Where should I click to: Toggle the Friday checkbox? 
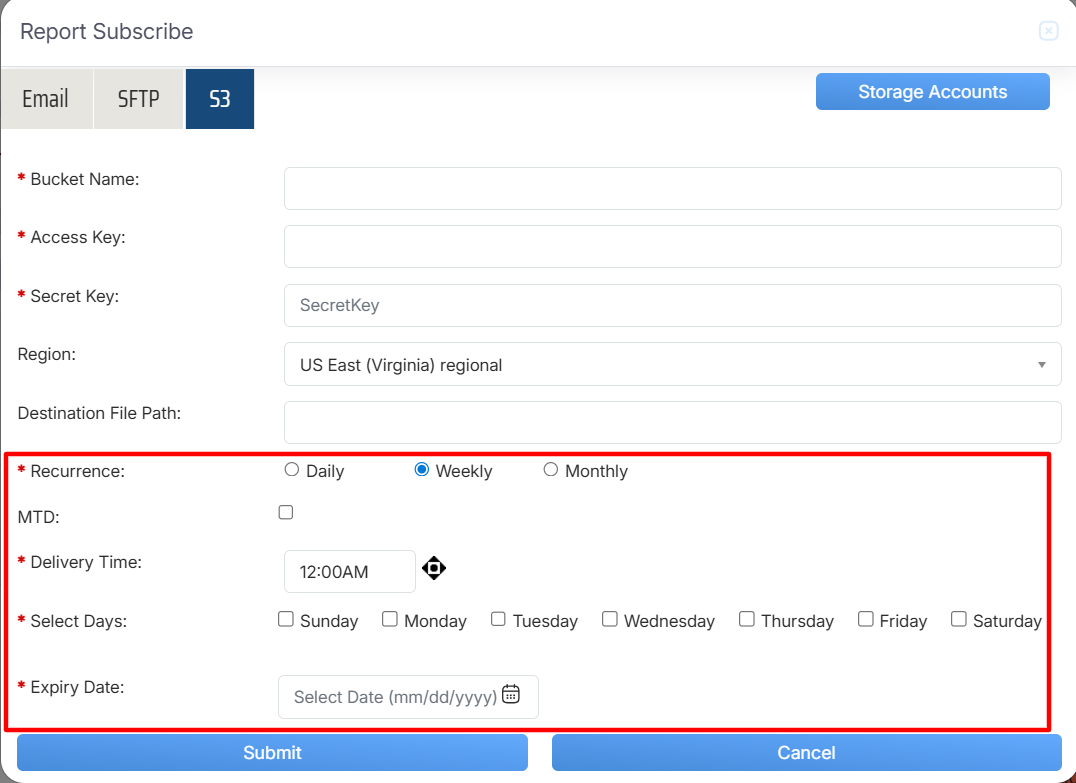pos(866,620)
